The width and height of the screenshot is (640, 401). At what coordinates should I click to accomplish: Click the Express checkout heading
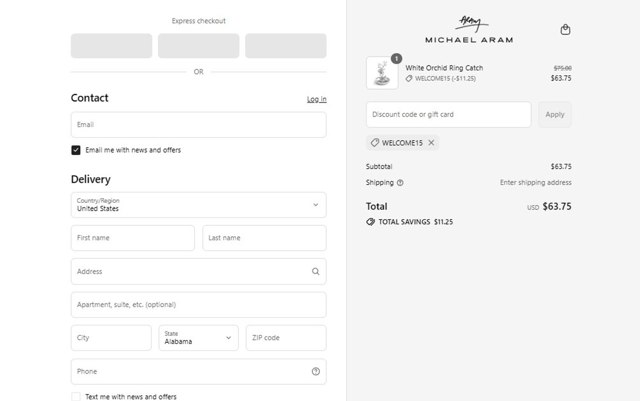click(x=198, y=21)
